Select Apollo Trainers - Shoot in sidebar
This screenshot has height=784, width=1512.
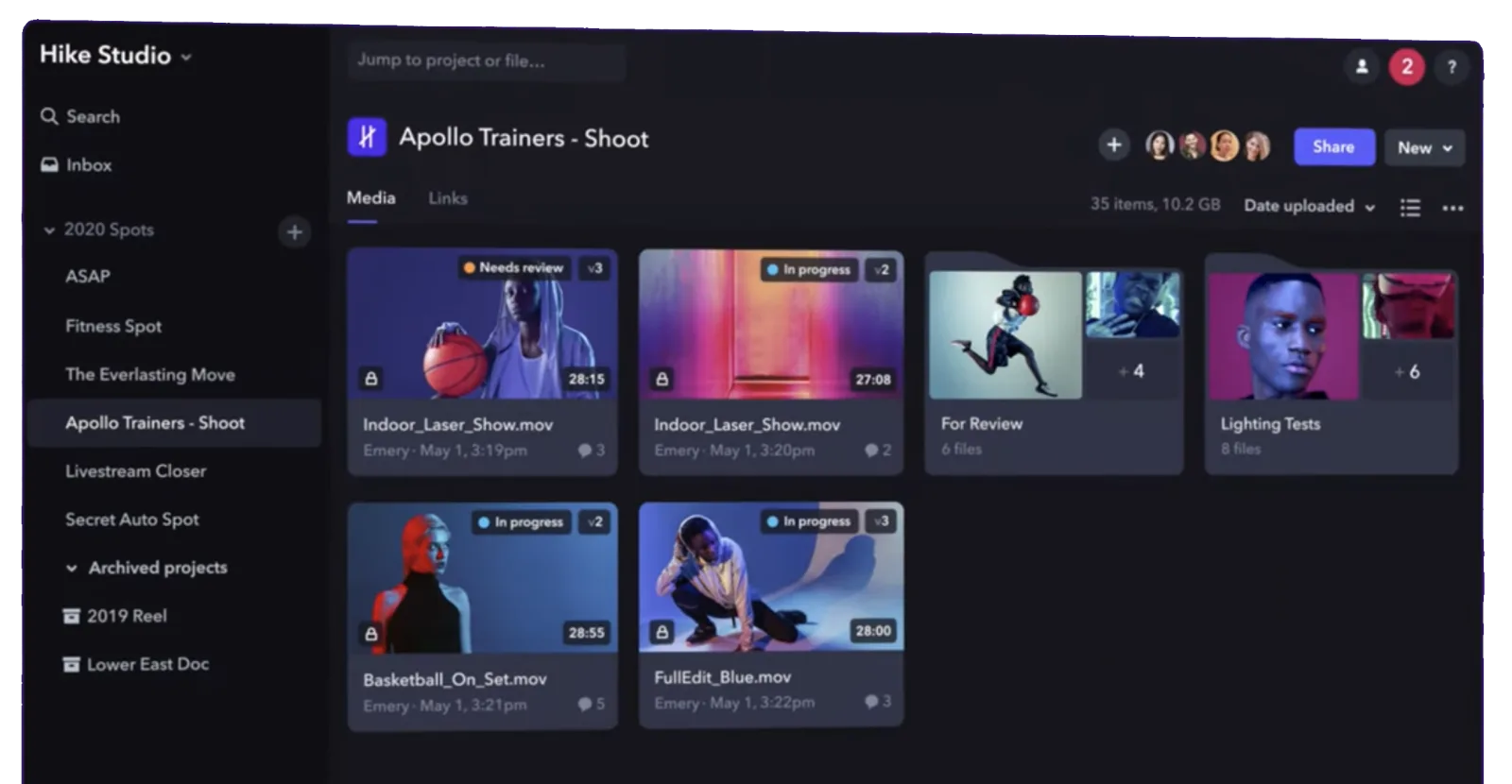coord(175,423)
